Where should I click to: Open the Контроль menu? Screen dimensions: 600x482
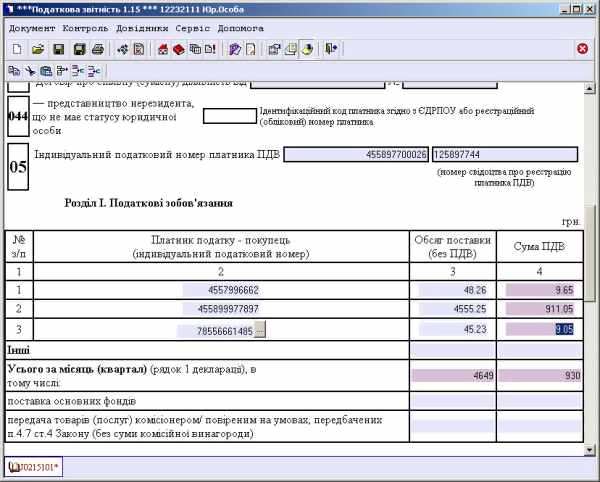click(85, 28)
